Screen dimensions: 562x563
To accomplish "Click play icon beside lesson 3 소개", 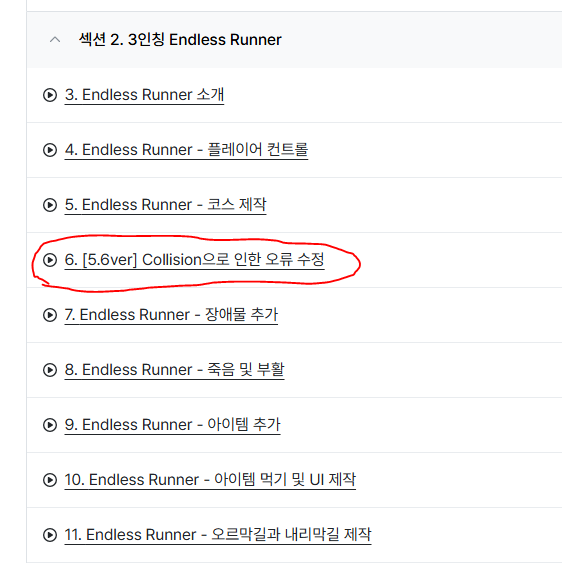I will coord(50,95).
